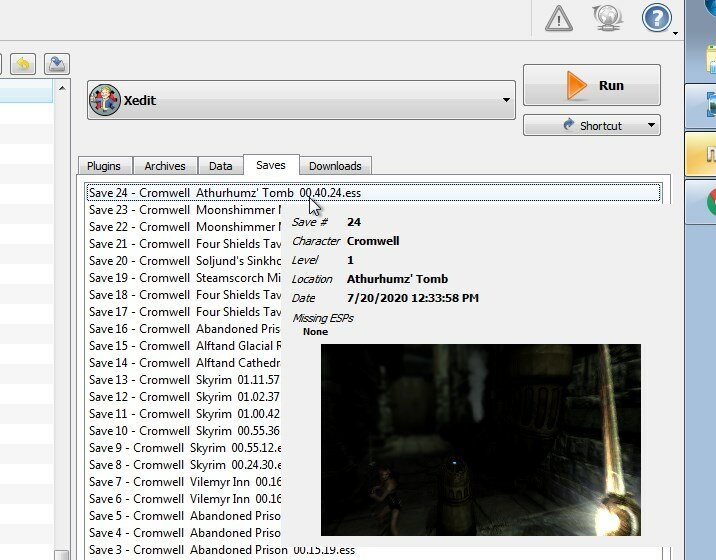Switch to the Data tab
716x560 pixels.
coord(221,166)
